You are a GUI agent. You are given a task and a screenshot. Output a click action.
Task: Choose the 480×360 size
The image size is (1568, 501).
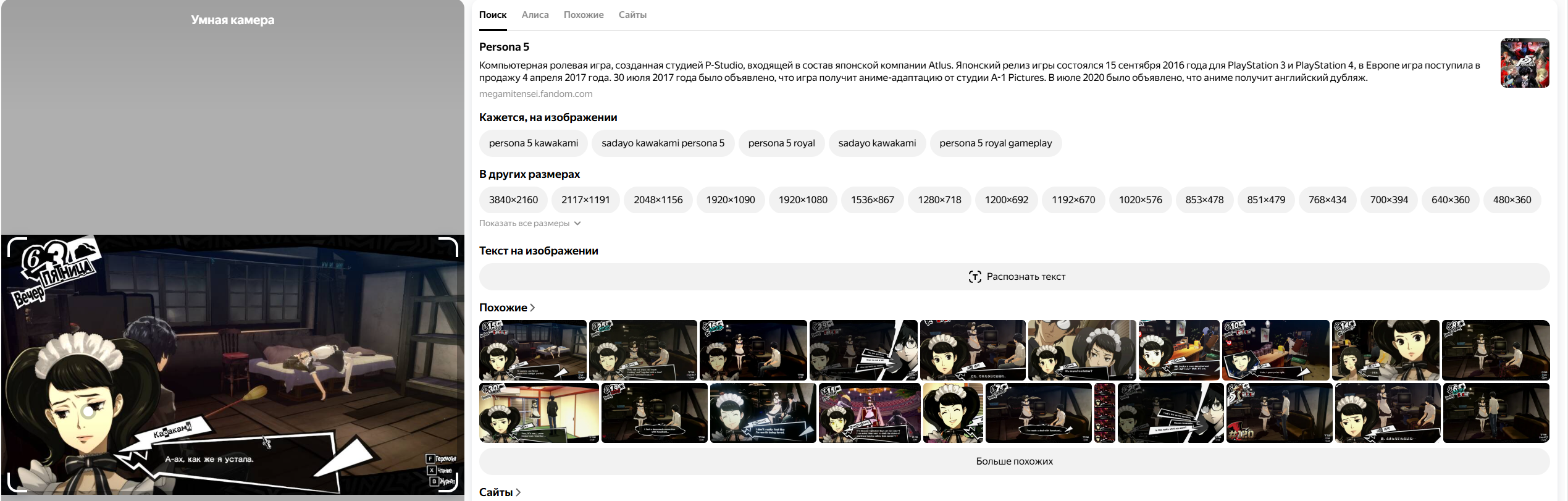1512,200
